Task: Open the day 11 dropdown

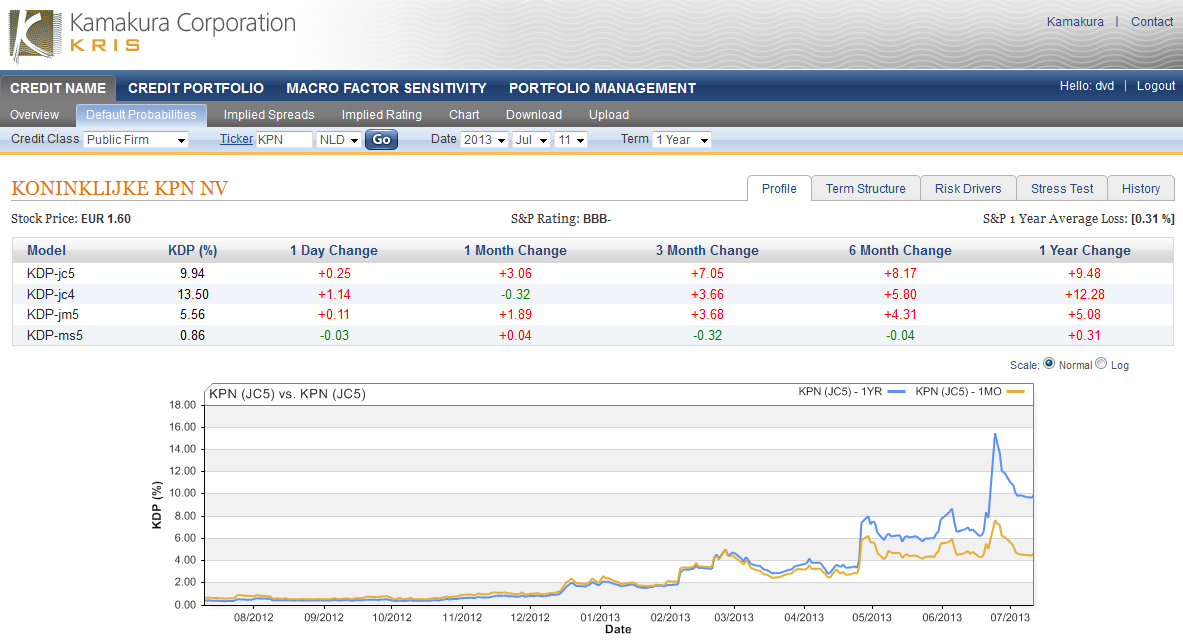Action: 570,140
